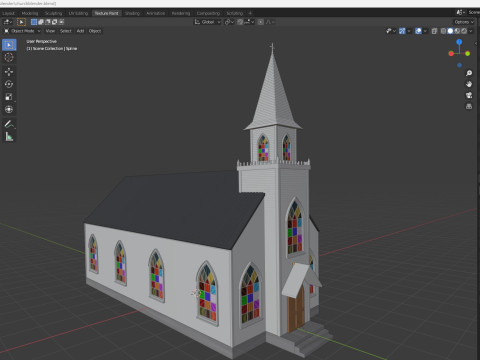
Task: Open the Options dropdown
Action: 464,22
